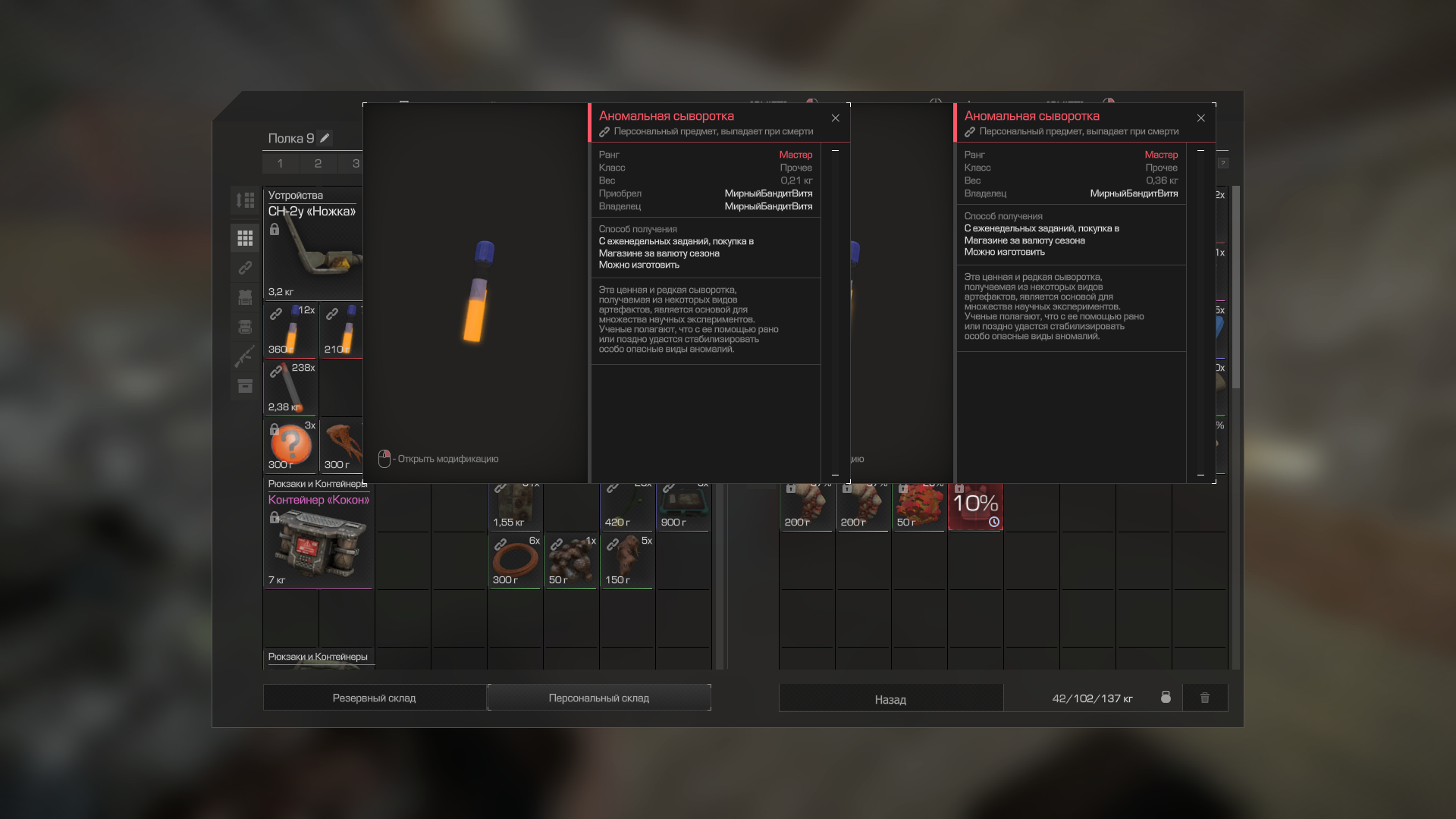This screenshot has height=819, width=1456.
Task: Switch to shelf tab 1
Action: [281, 163]
